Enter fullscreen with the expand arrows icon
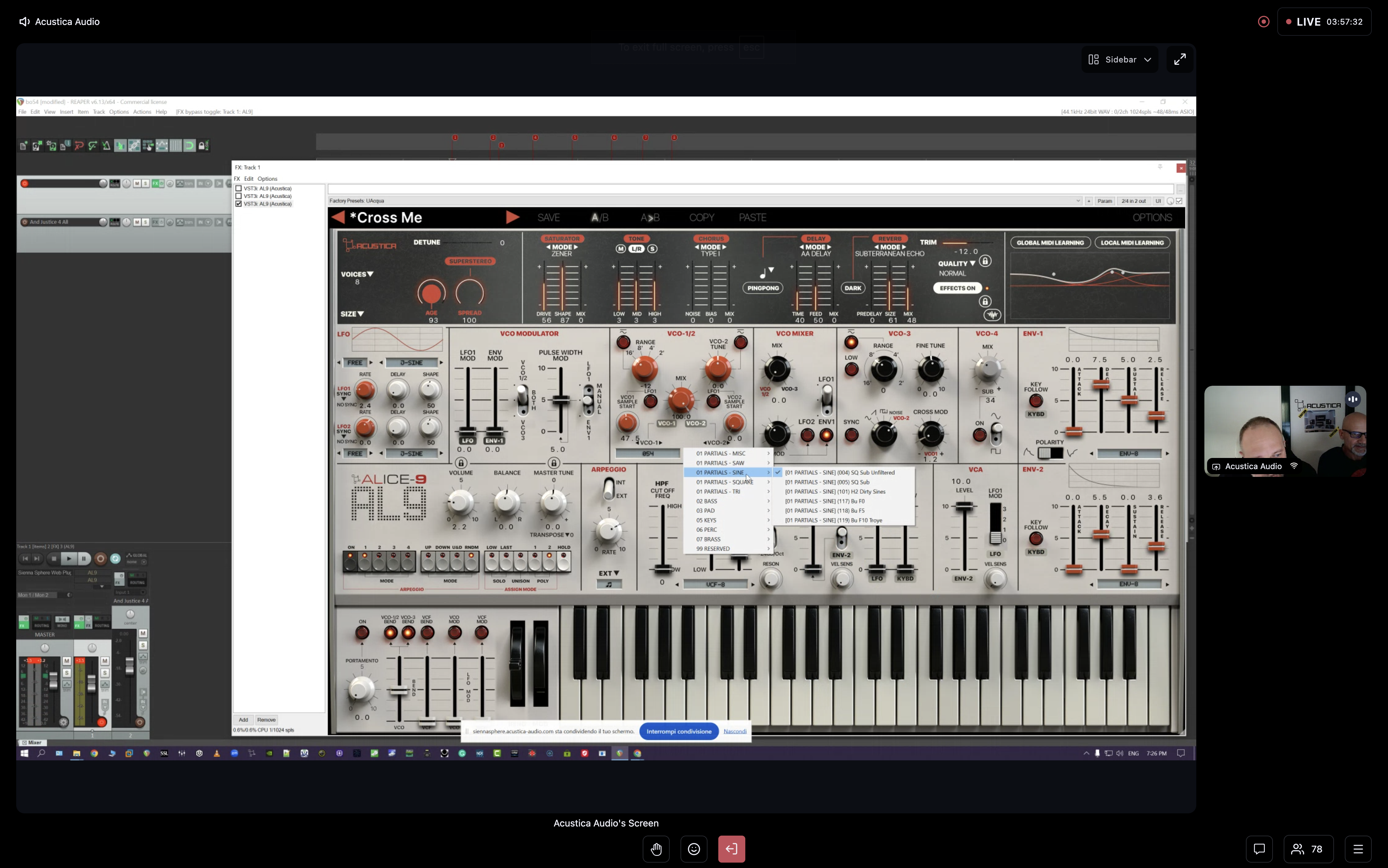 [1180, 59]
